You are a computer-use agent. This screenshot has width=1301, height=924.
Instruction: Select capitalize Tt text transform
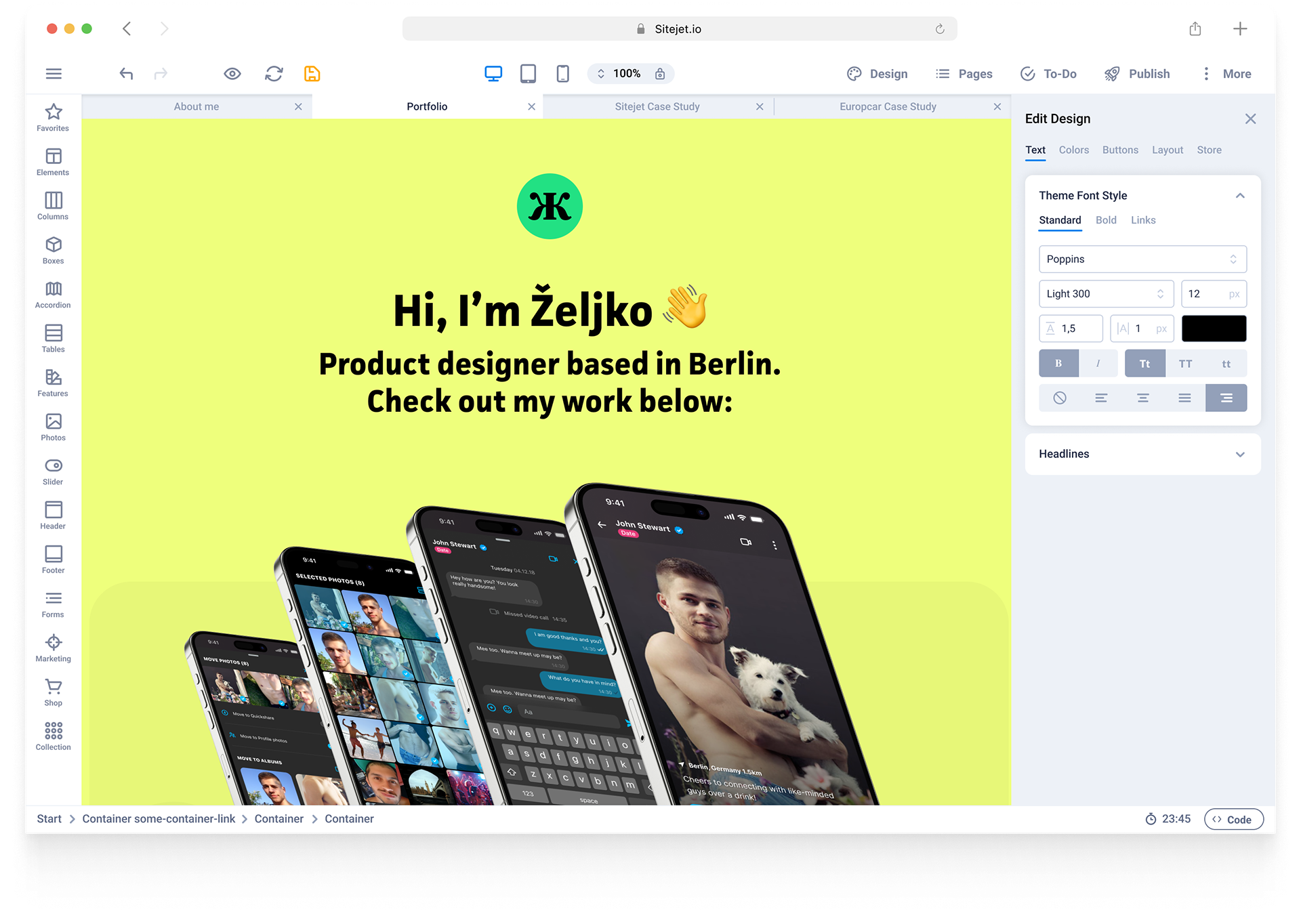click(x=1145, y=364)
